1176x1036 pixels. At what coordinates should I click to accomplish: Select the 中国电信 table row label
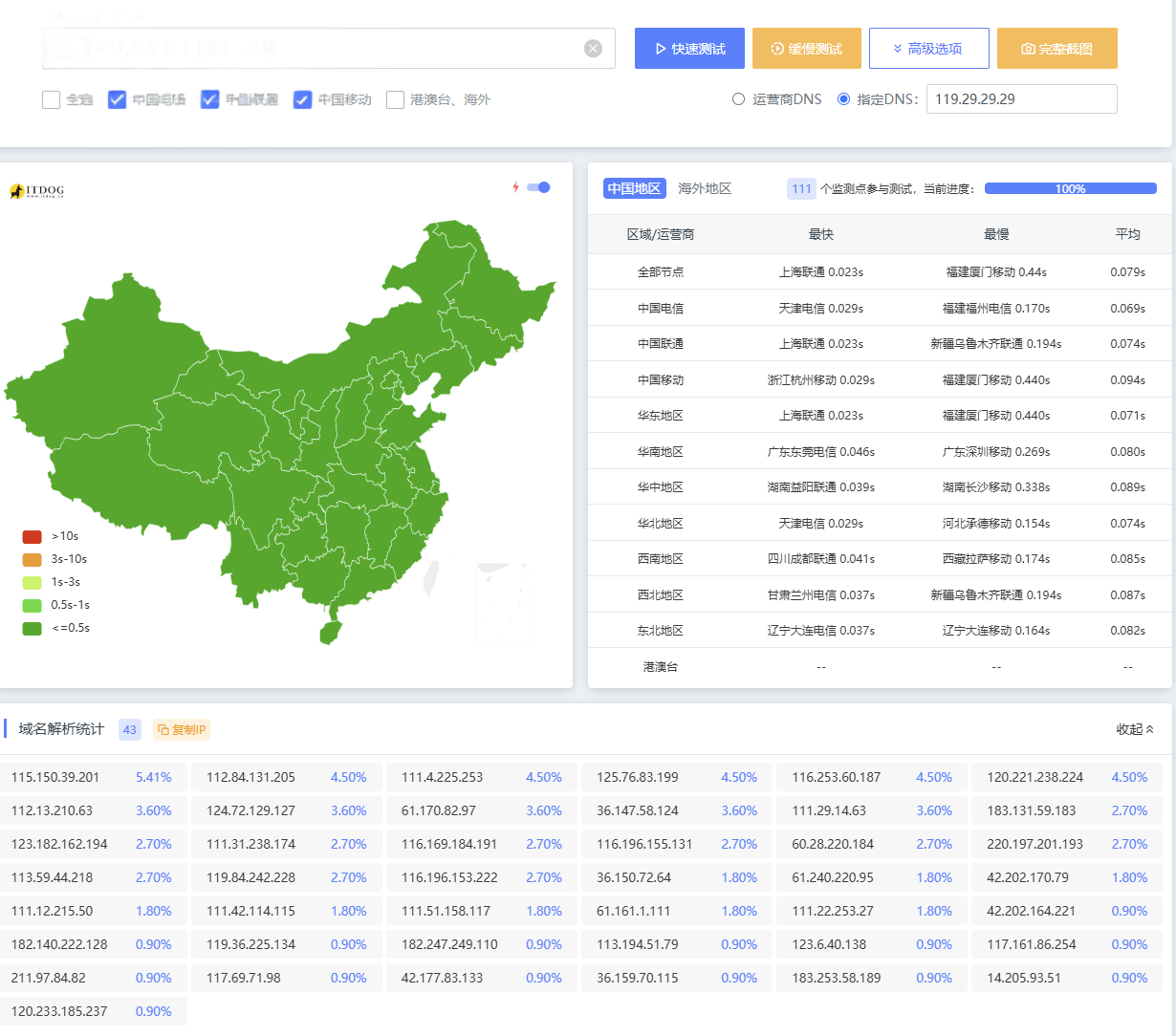point(661,309)
